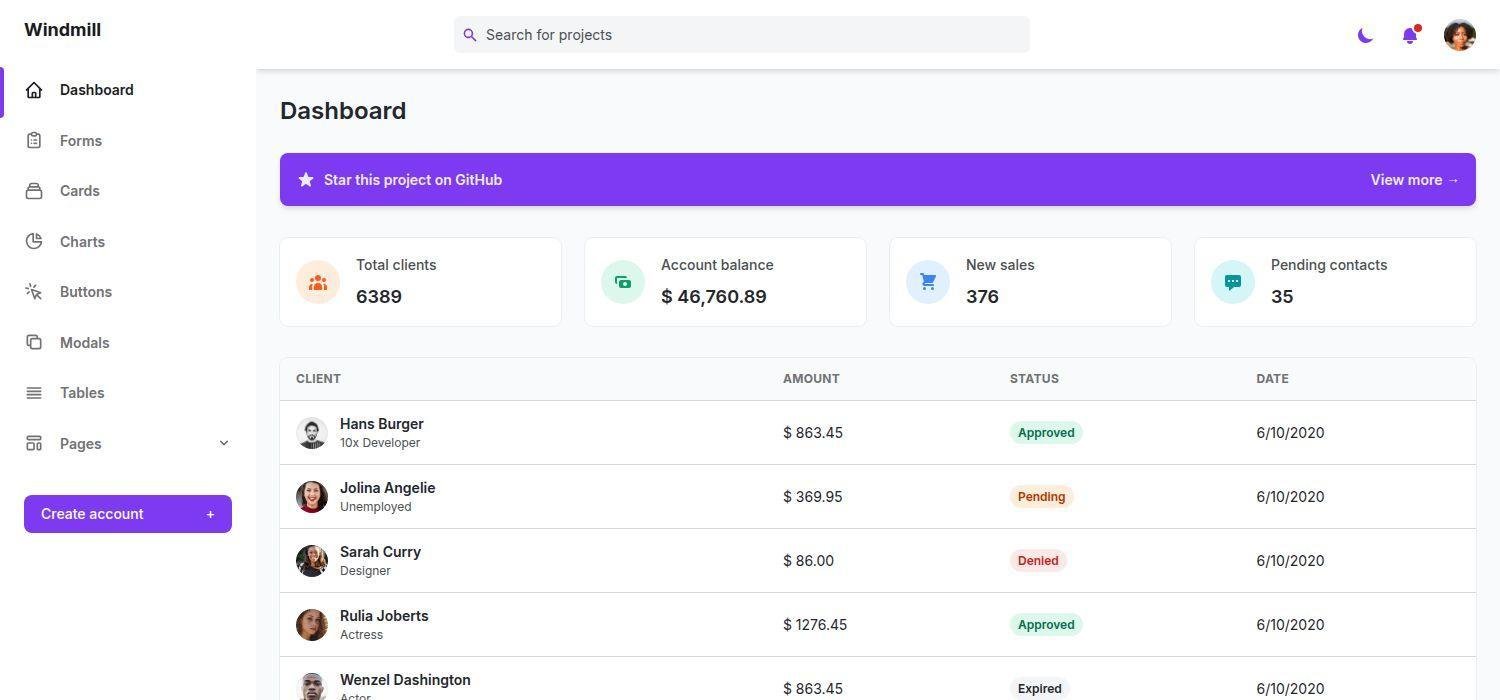Click the Tables list icon

[34, 393]
